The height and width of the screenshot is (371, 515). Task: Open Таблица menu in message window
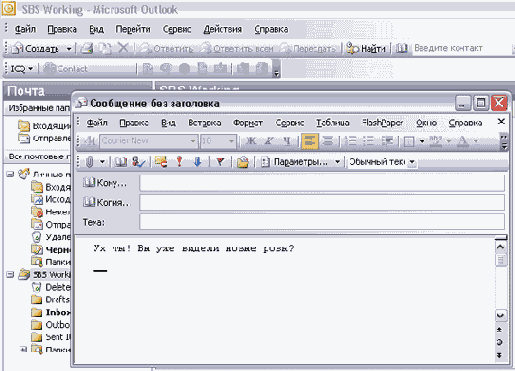[x=333, y=123]
